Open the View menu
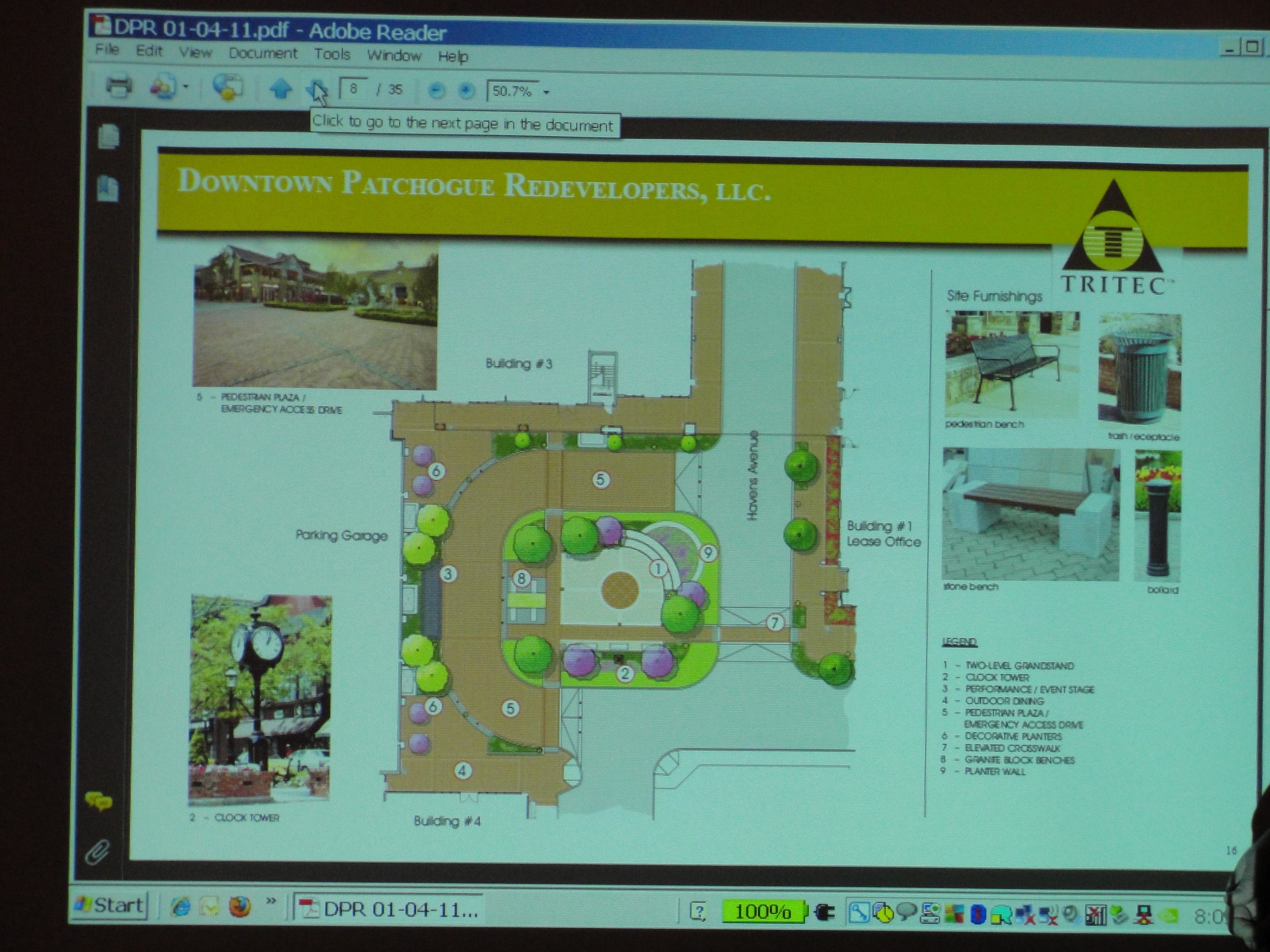Viewport: 1270px width, 952px height. (x=195, y=52)
